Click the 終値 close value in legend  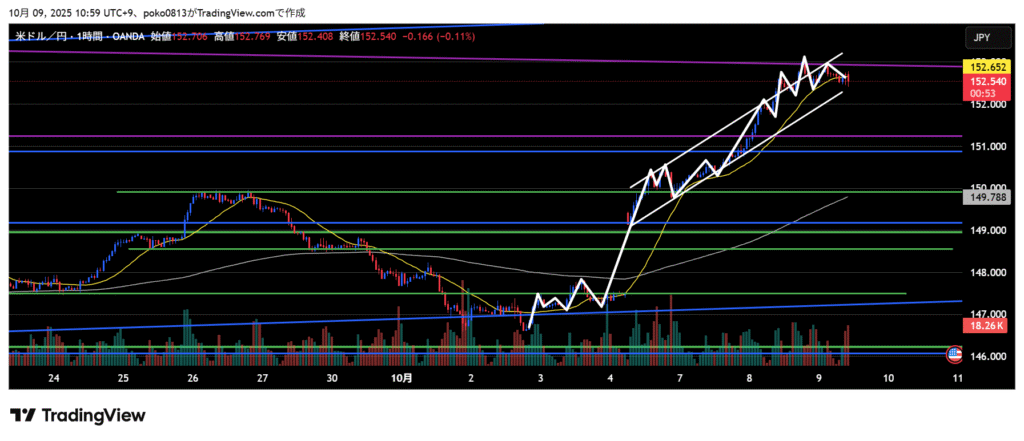380,36
